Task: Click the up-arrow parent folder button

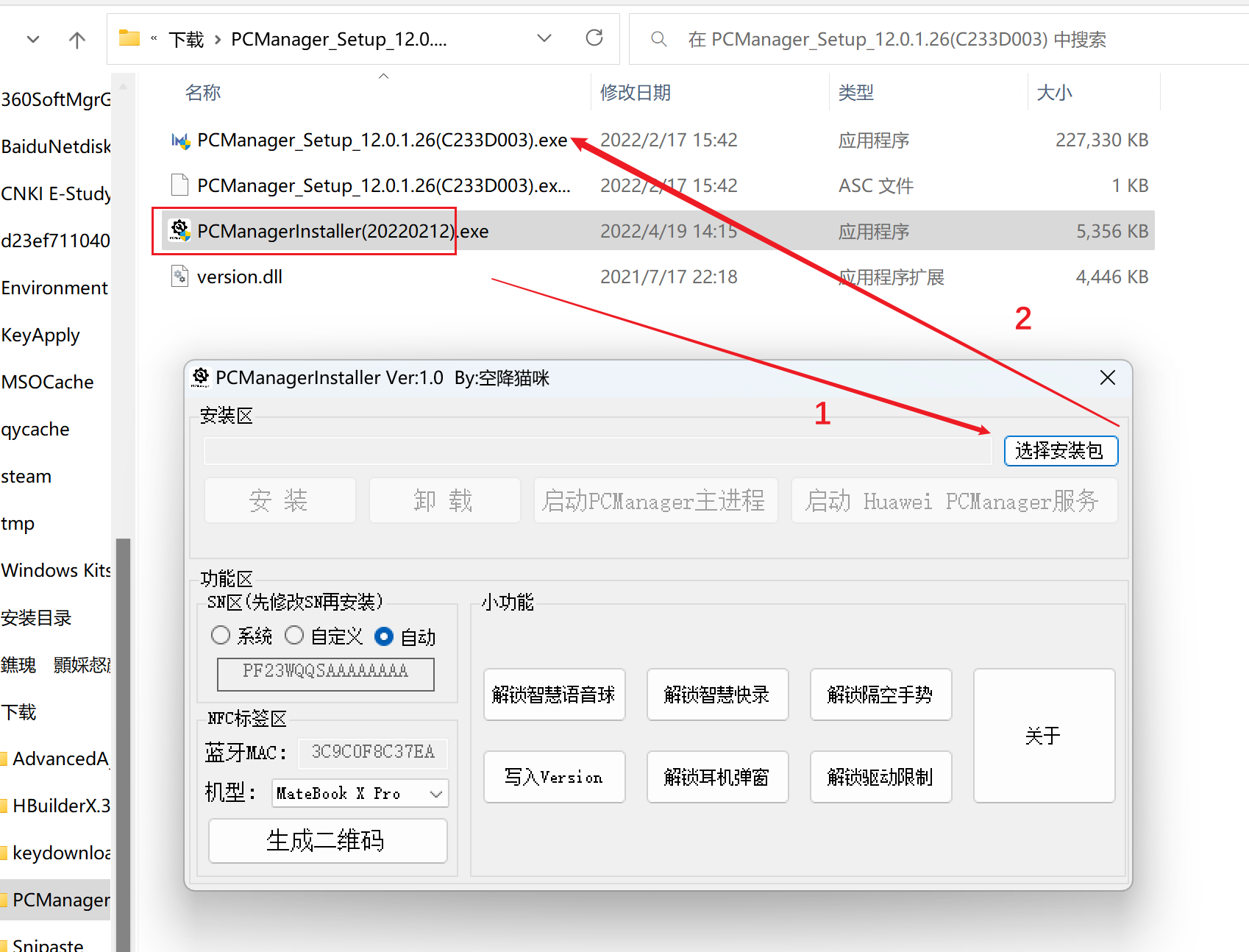Action: (76, 40)
